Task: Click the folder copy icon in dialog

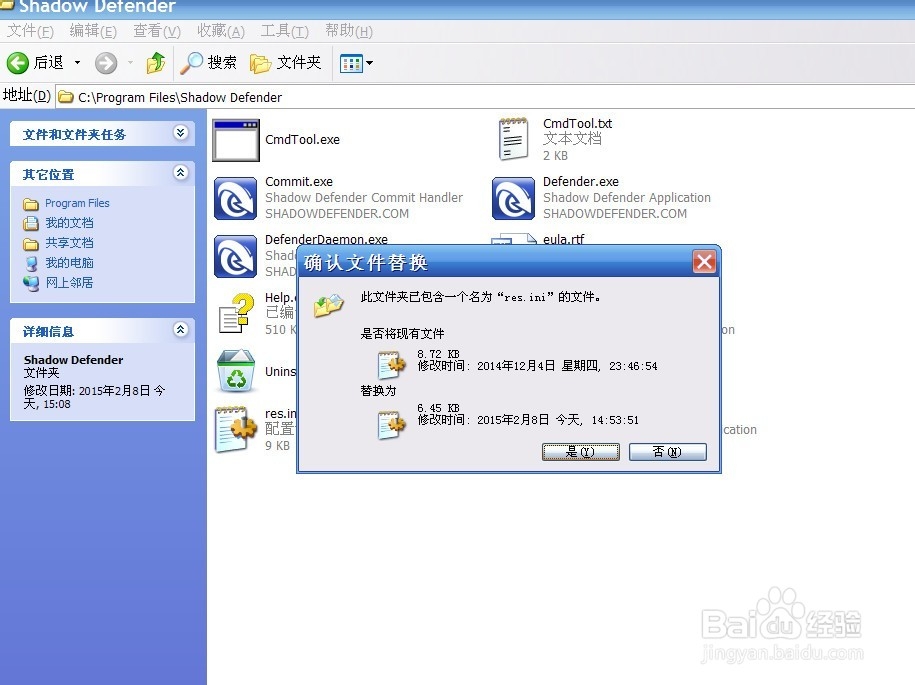Action: click(329, 305)
